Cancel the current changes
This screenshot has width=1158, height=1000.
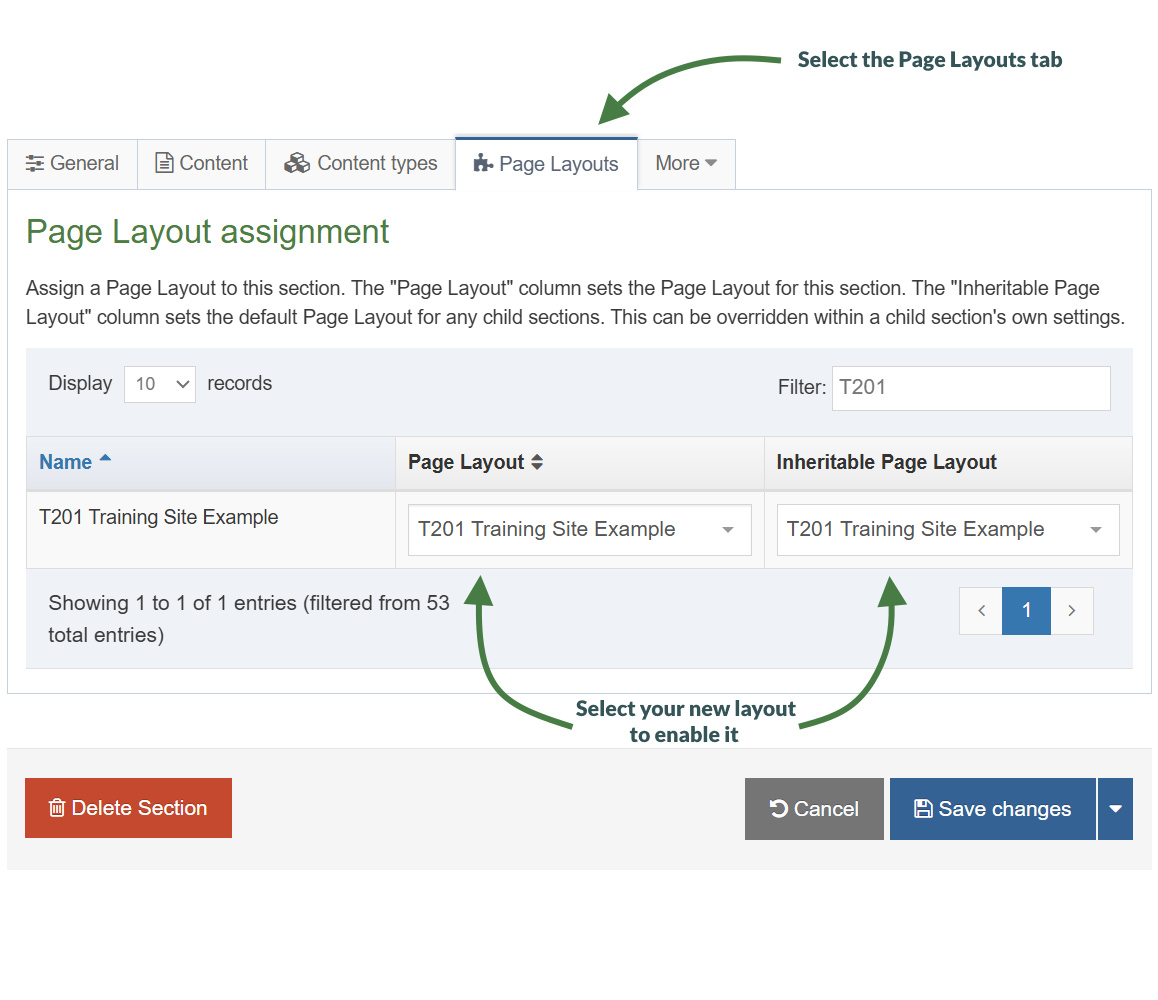click(x=814, y=808)
